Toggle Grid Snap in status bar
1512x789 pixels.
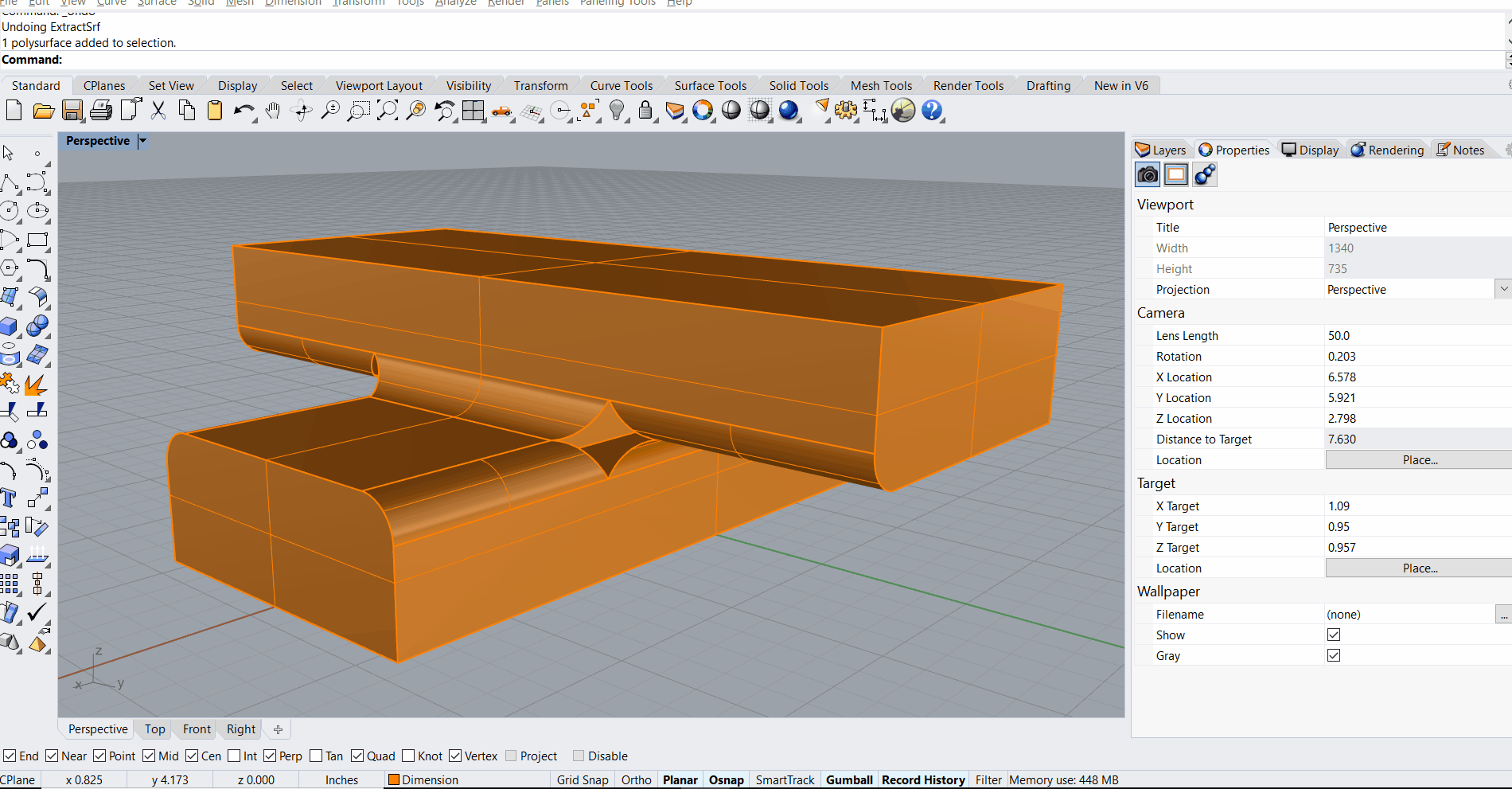coord(583,780)
